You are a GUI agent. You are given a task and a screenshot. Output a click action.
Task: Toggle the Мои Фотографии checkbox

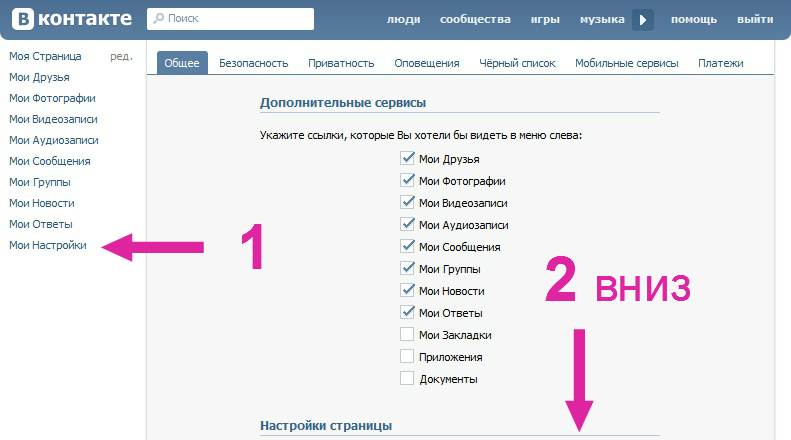pyautogui.click(x=407, y=180)
